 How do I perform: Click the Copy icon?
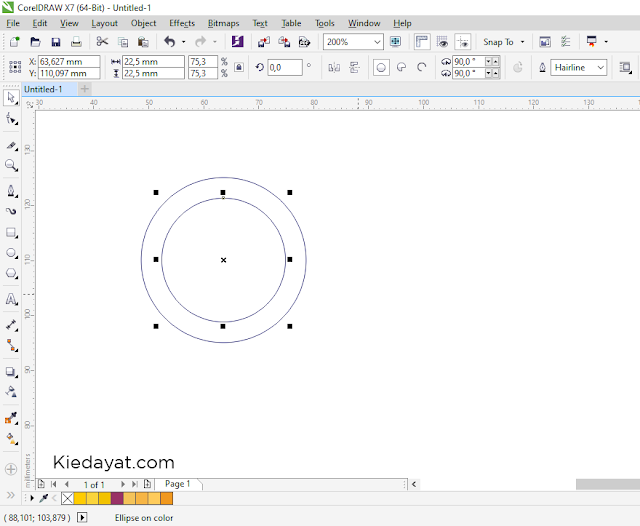(x=123, y=42)
